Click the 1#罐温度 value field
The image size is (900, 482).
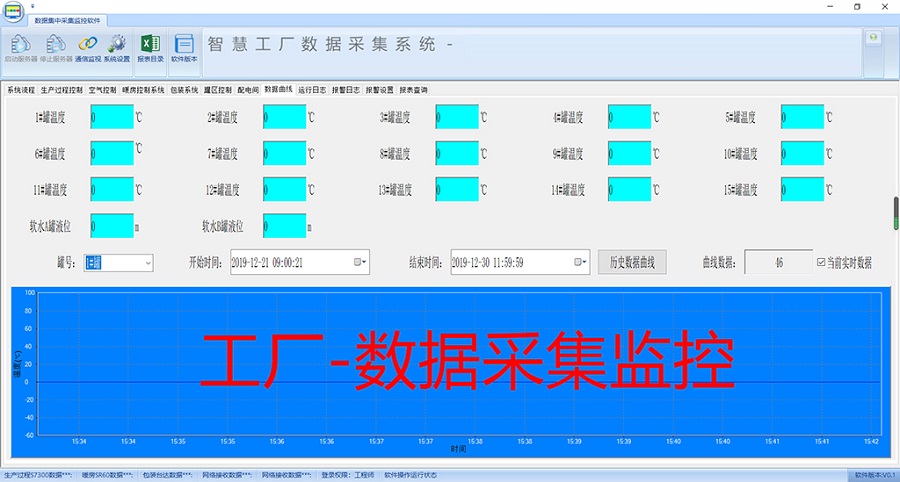pyautogui.click(x=112, y=118)
